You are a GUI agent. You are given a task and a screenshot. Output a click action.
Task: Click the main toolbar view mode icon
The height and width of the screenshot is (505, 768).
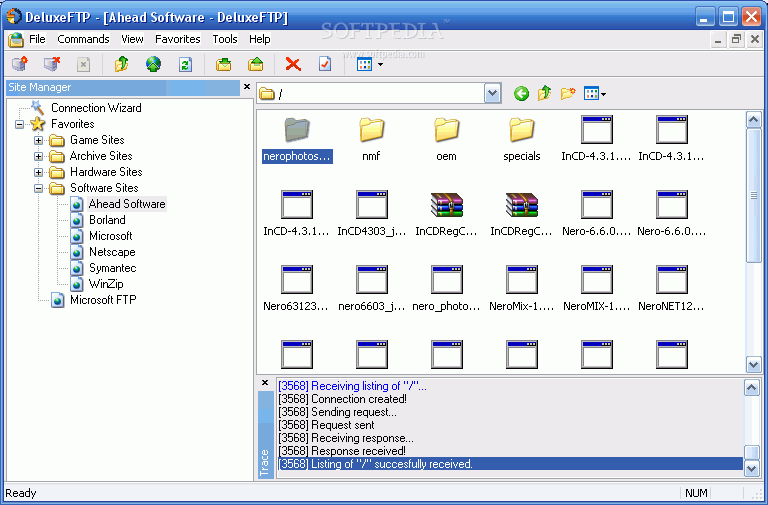[364, 64]
